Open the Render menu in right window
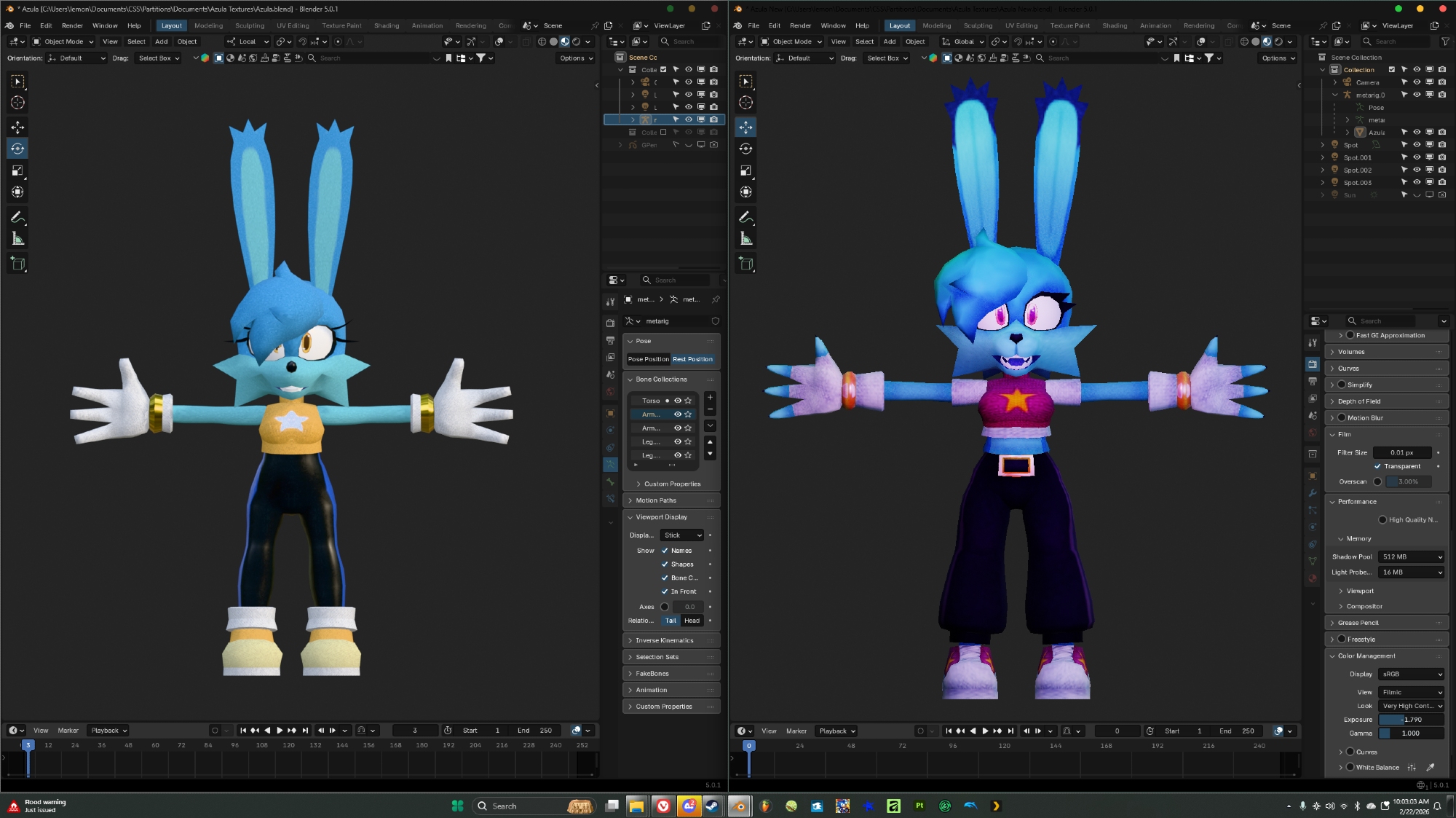 800,25
